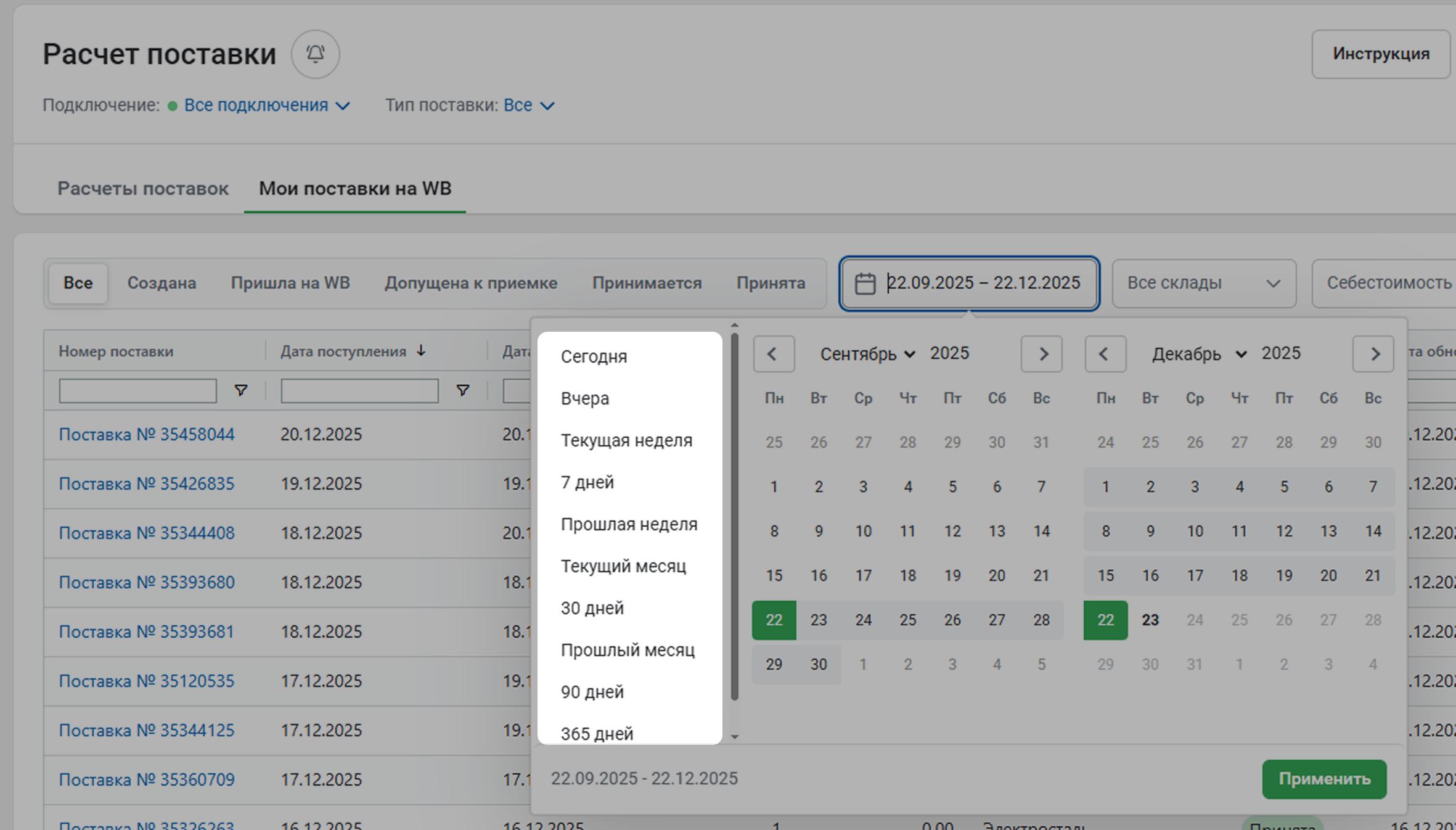Sort by Дата поступления arrow
Screen dimensions: 1456x830
point(421,351)
